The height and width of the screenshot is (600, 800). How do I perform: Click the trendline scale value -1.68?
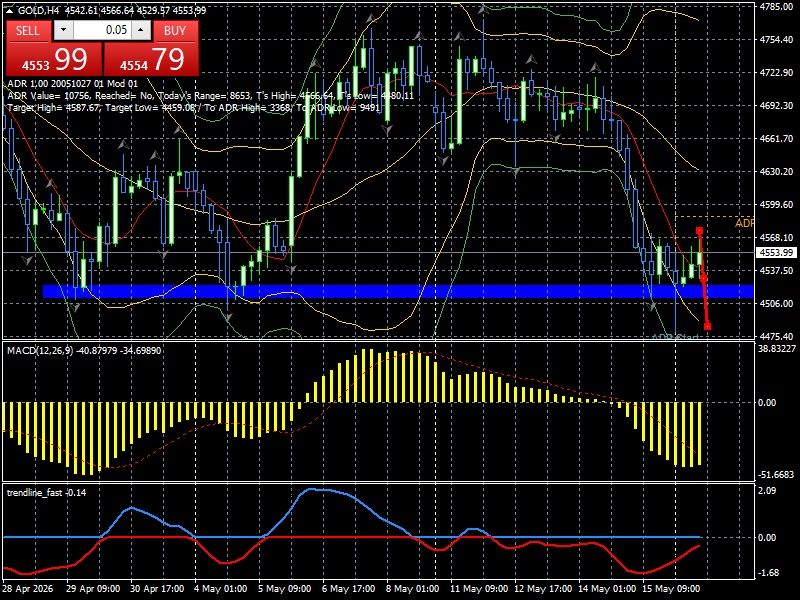[x=768, y=572]
